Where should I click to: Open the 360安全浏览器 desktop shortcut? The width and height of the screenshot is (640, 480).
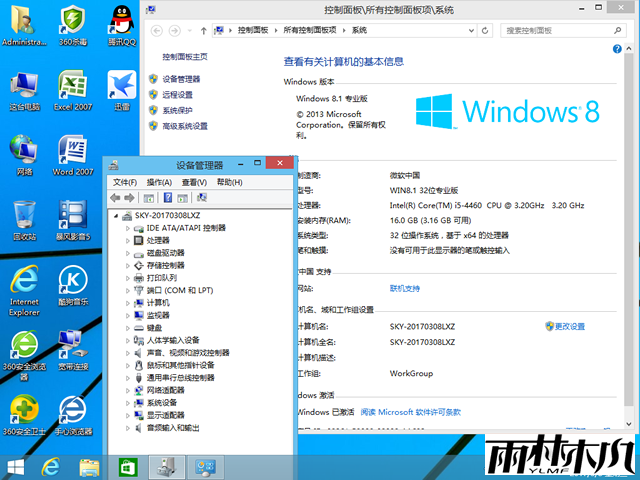coord(24,355)
